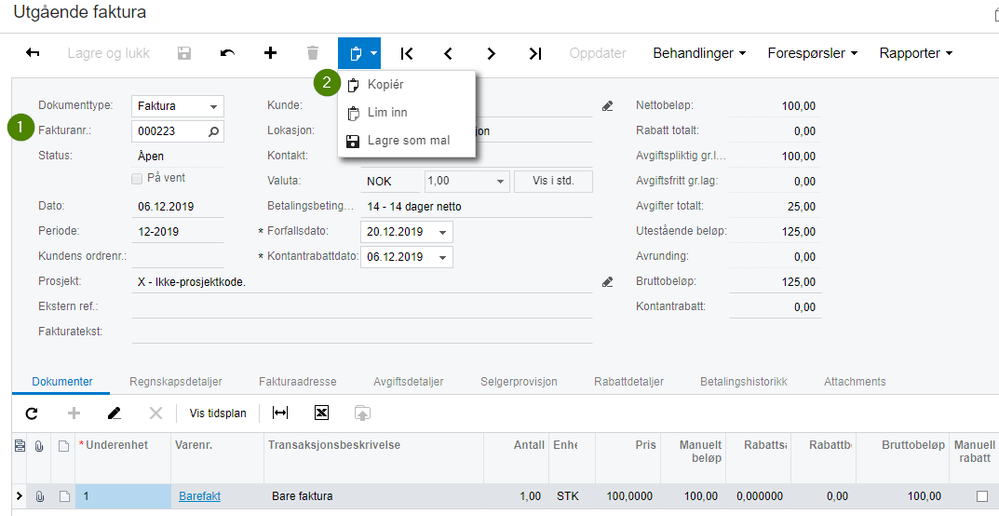The image size is (999, 516).
Task: Open the Barefakt item link
Action: [x=199, y=496]
